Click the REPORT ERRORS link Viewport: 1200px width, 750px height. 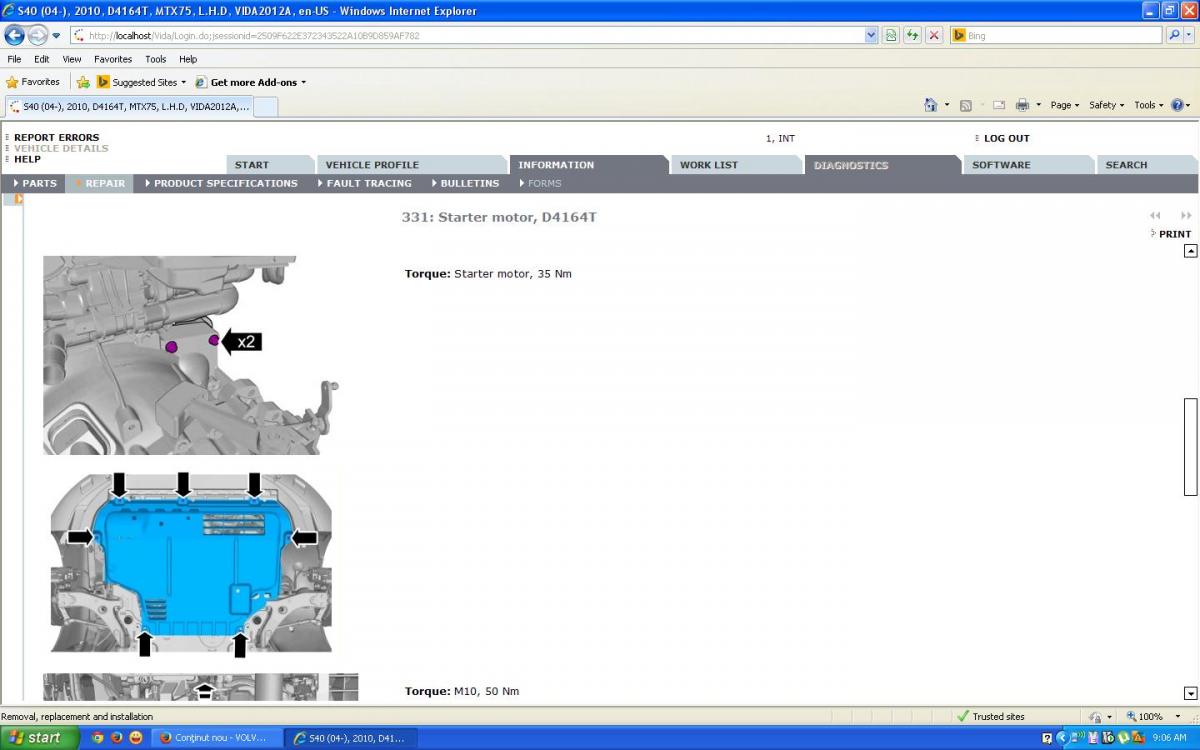(x=57, y=138)
